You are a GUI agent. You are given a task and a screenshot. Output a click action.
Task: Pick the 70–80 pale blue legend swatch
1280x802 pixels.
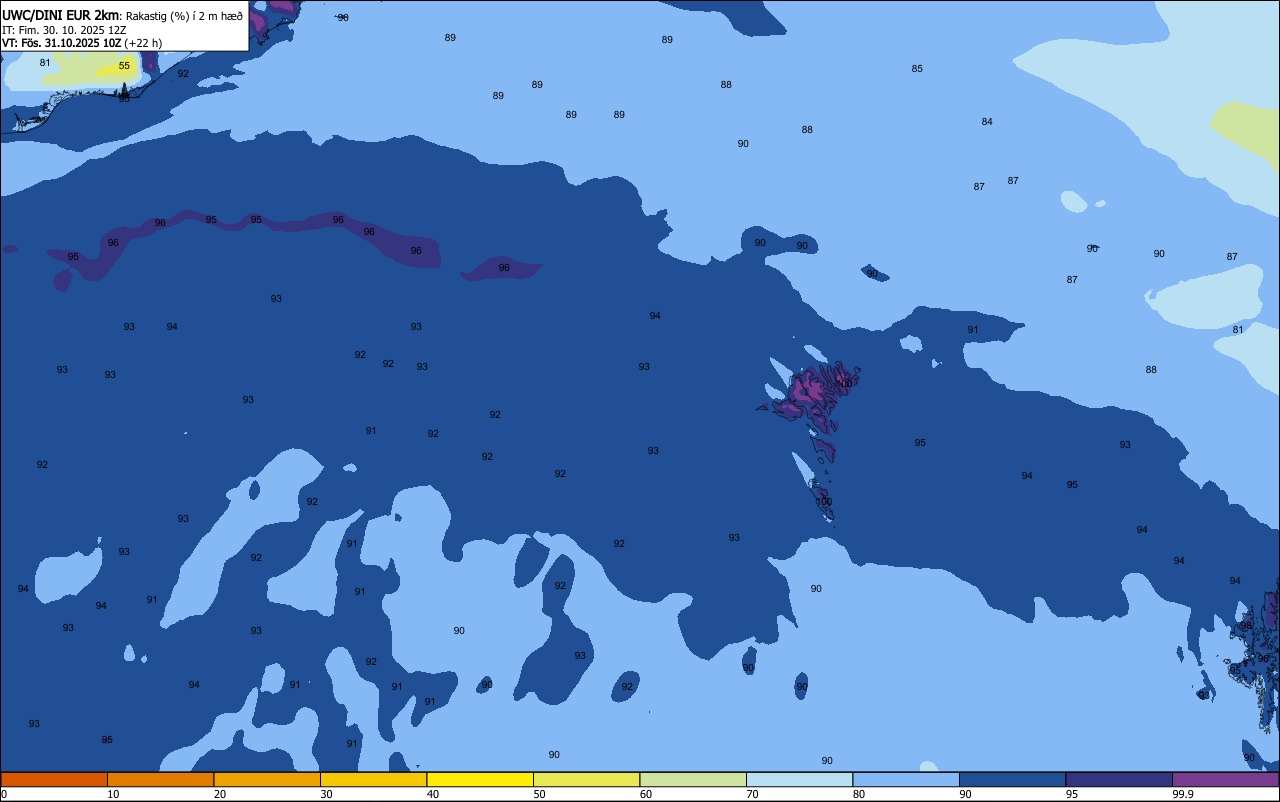(x=799, y=779)
